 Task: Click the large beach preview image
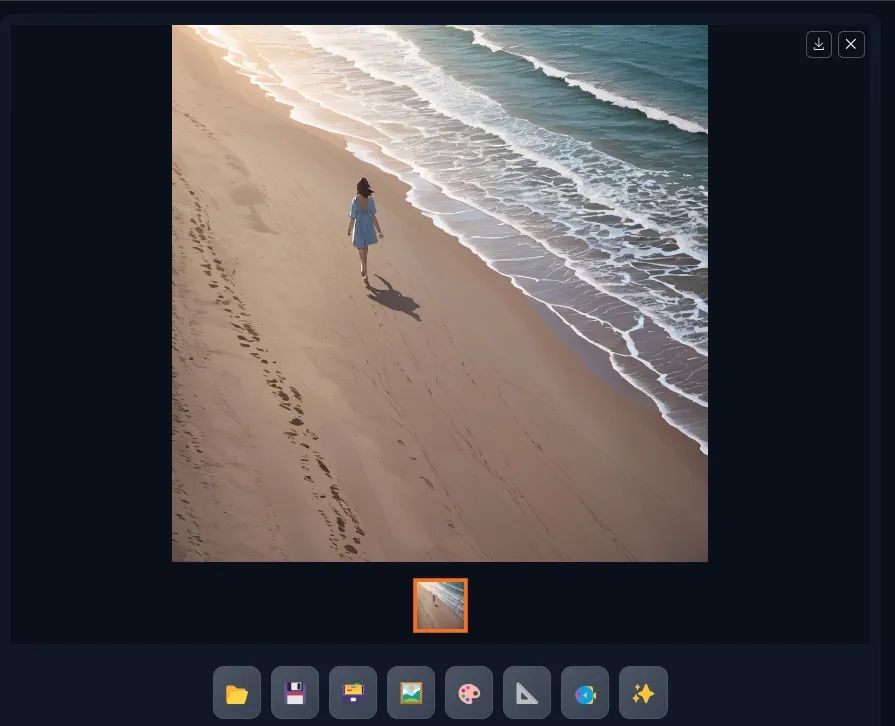pyautogui.click(x=440, y=293)
